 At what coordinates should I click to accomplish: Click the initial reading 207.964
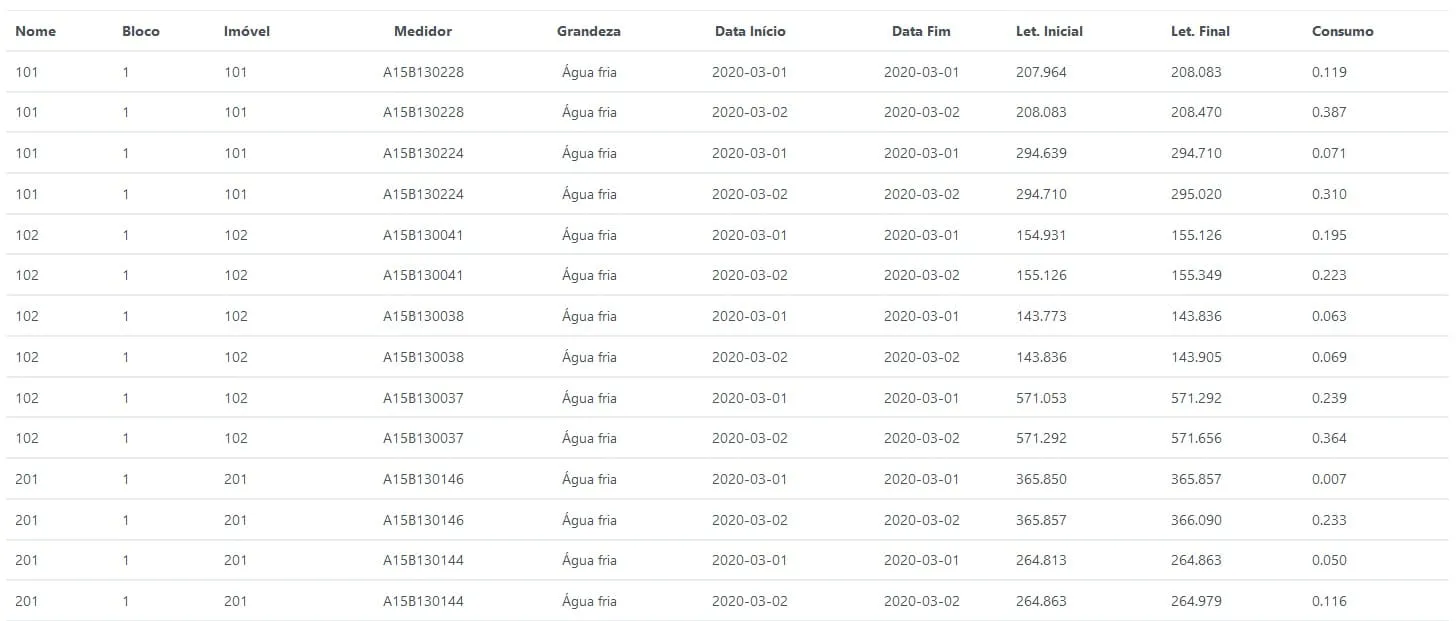[x=1041, y=72]
